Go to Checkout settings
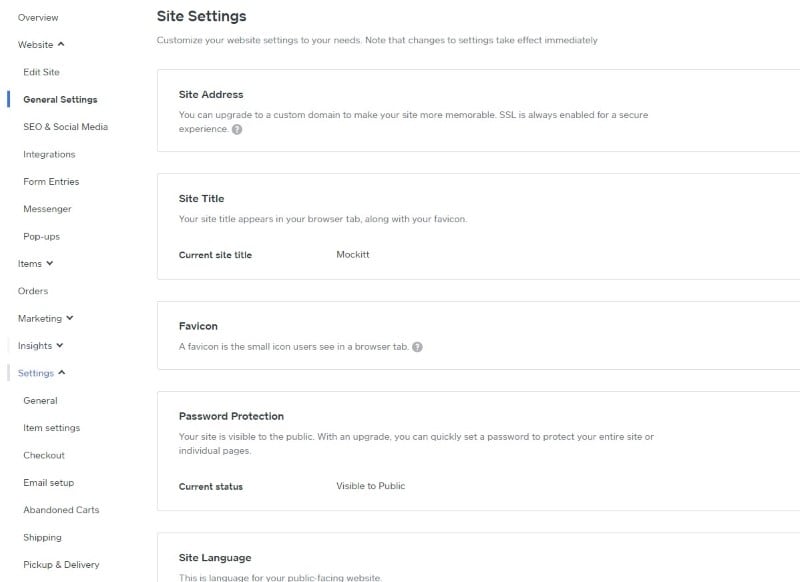 44,455
